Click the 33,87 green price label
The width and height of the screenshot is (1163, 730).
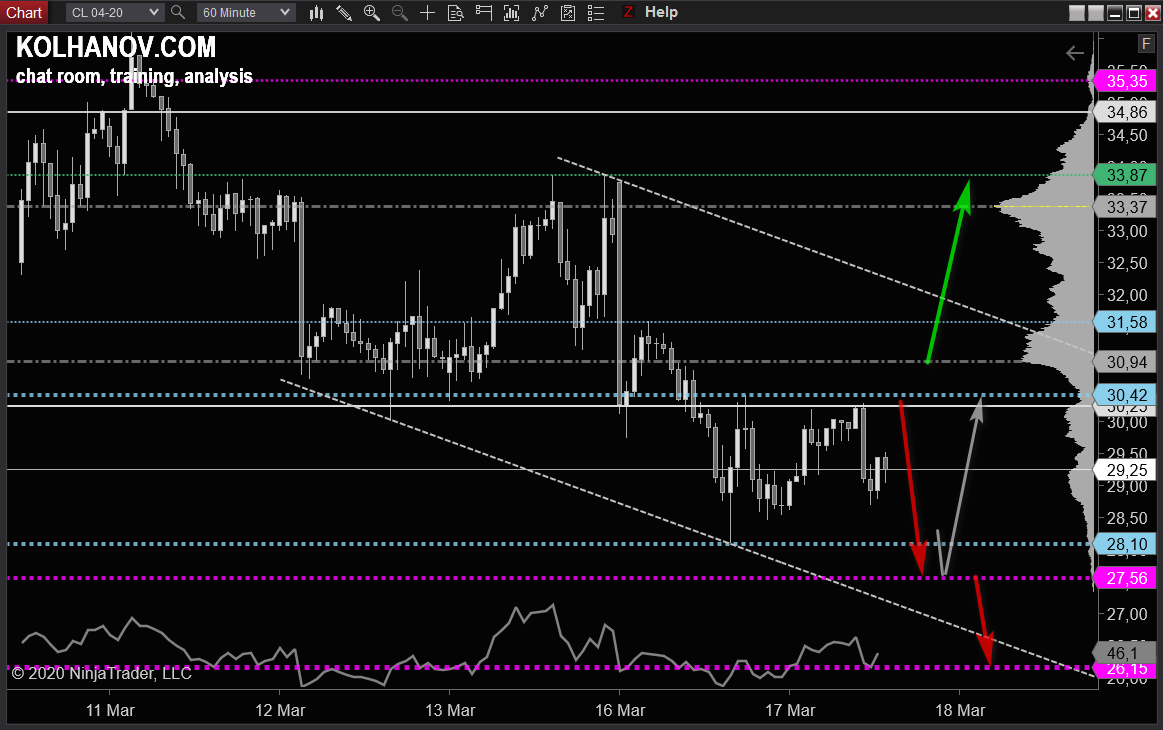pos(1126,175)
